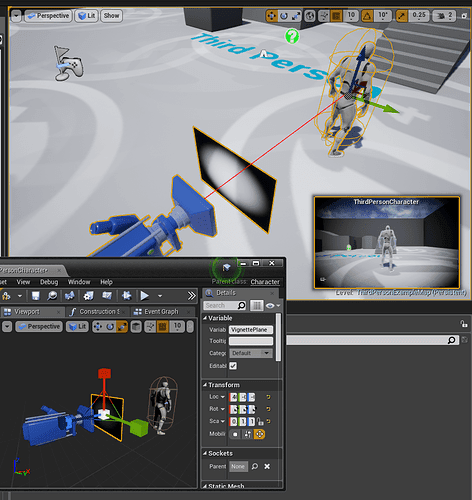
Task: Open Show menu in main viewport
Action: (111, 16)
